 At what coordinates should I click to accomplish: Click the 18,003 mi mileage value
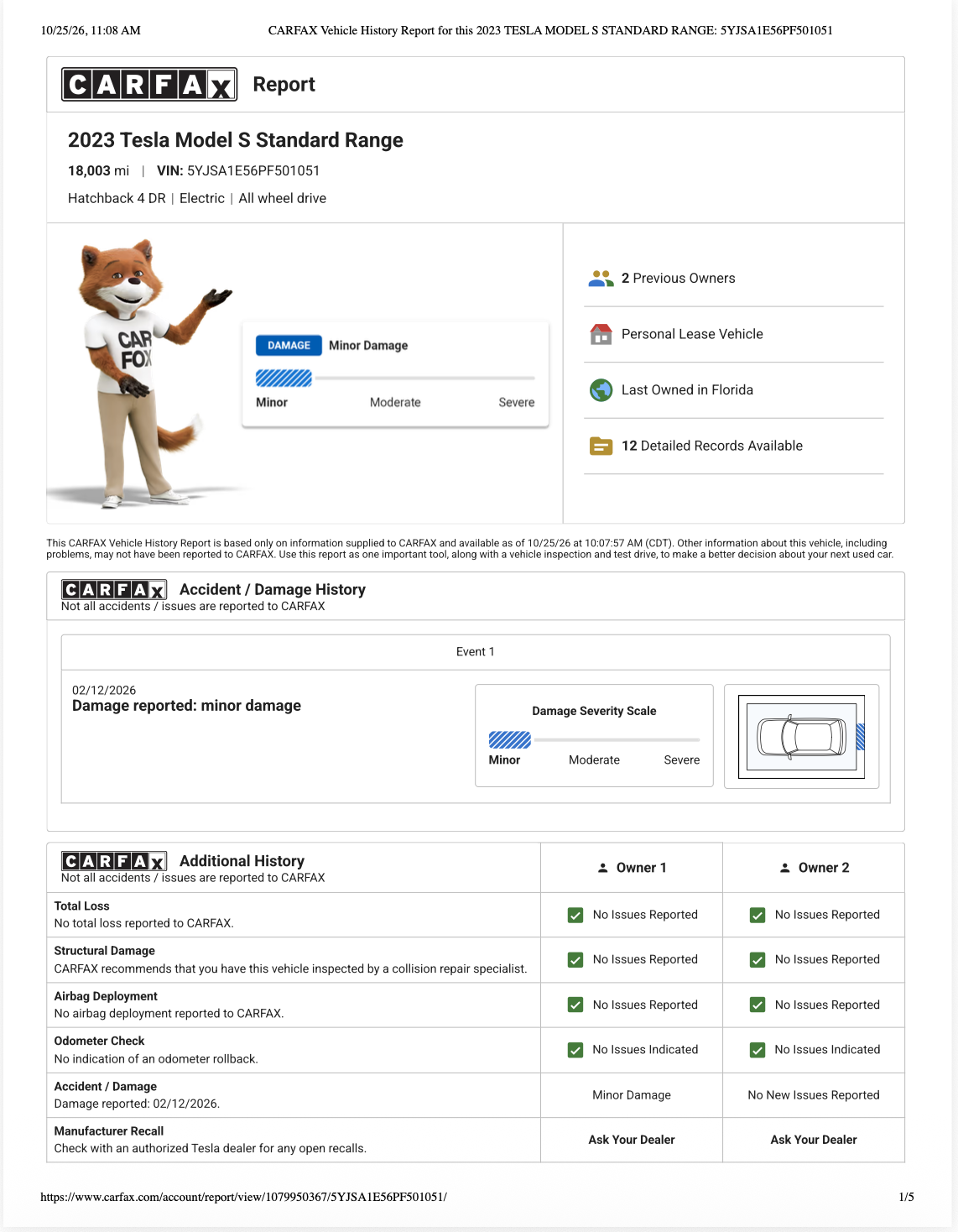pyautogui.click(x=99, y=171)
